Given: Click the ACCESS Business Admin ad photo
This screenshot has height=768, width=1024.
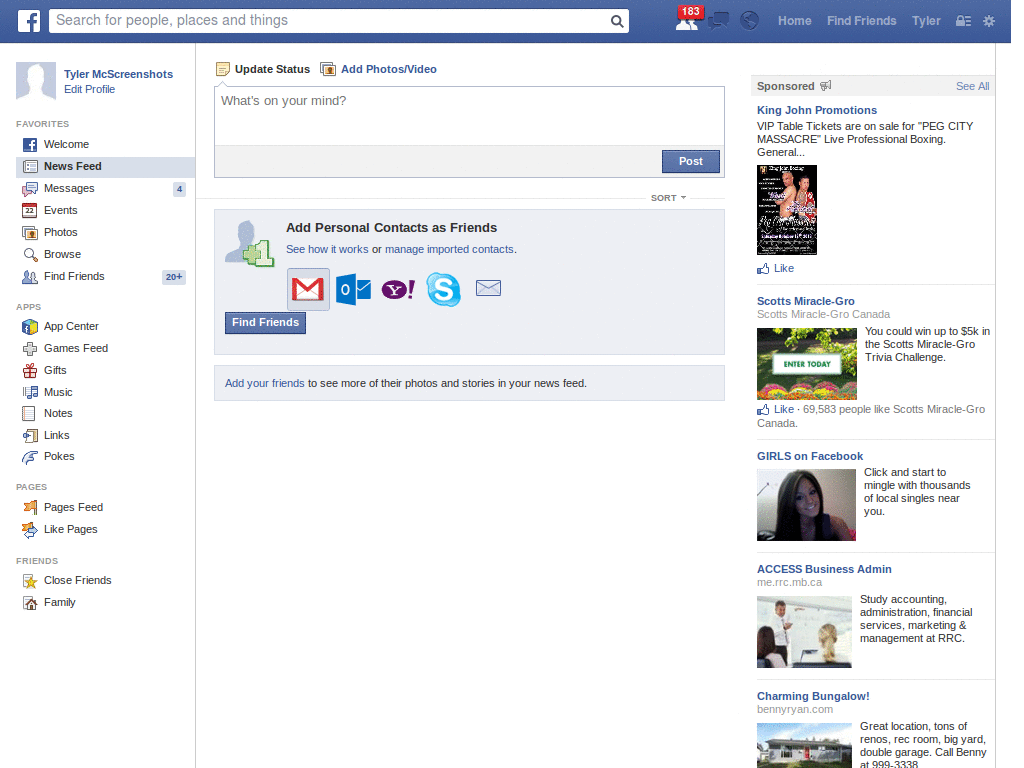Looking at the screenshot, I should (x=804, y=632).
